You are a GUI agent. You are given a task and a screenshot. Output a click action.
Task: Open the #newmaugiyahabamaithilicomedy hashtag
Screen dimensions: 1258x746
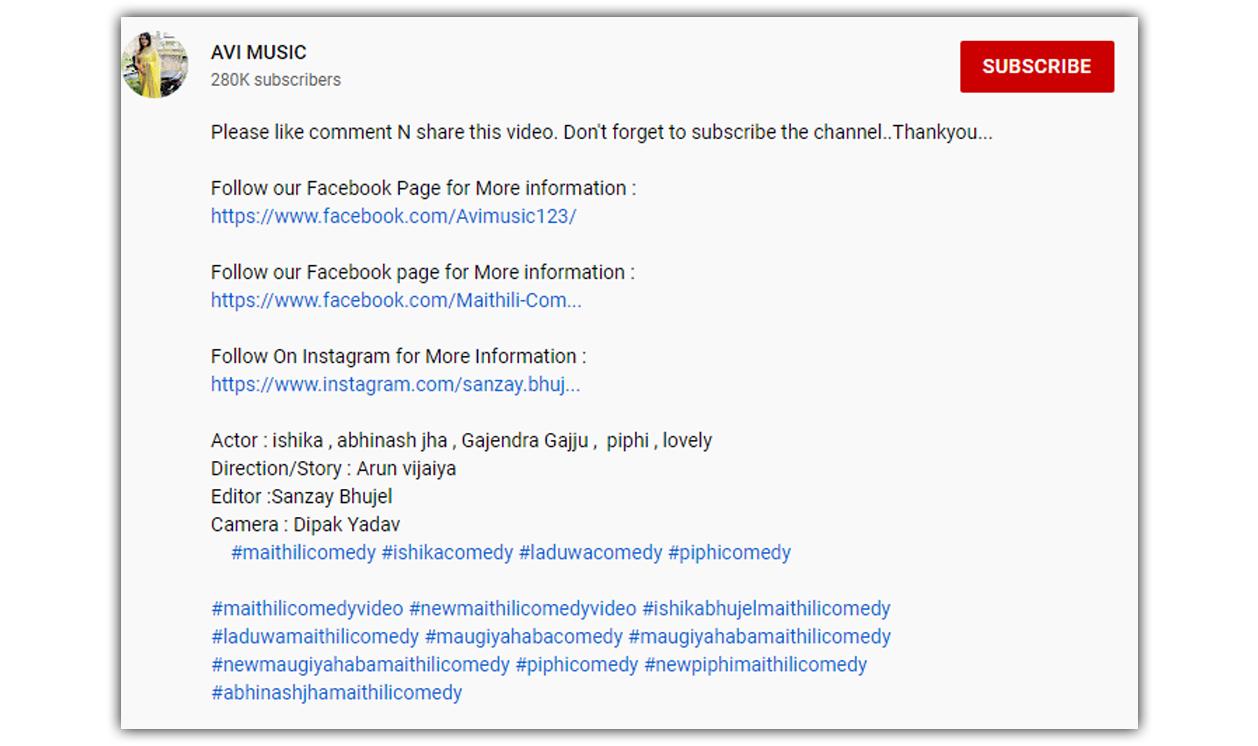[x=360, y=664]
